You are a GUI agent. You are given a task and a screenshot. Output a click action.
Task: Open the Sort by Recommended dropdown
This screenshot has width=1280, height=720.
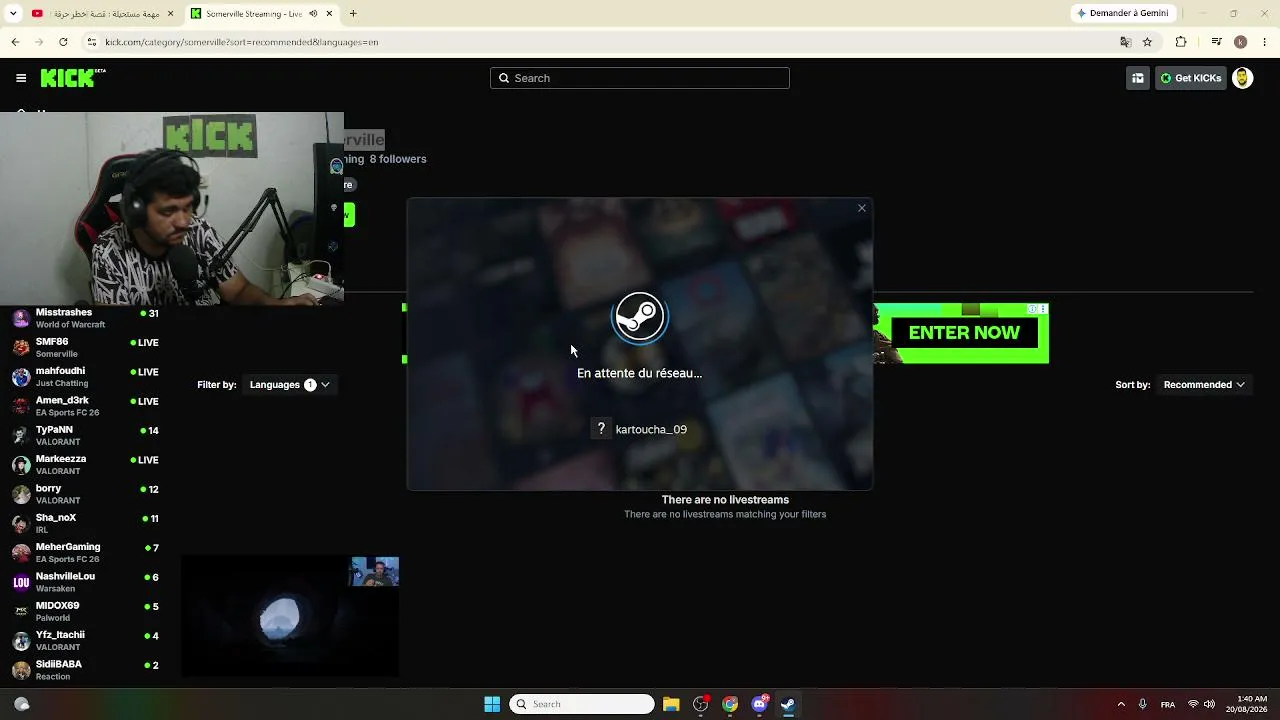pyautogui.click(x=1204, y=385)
